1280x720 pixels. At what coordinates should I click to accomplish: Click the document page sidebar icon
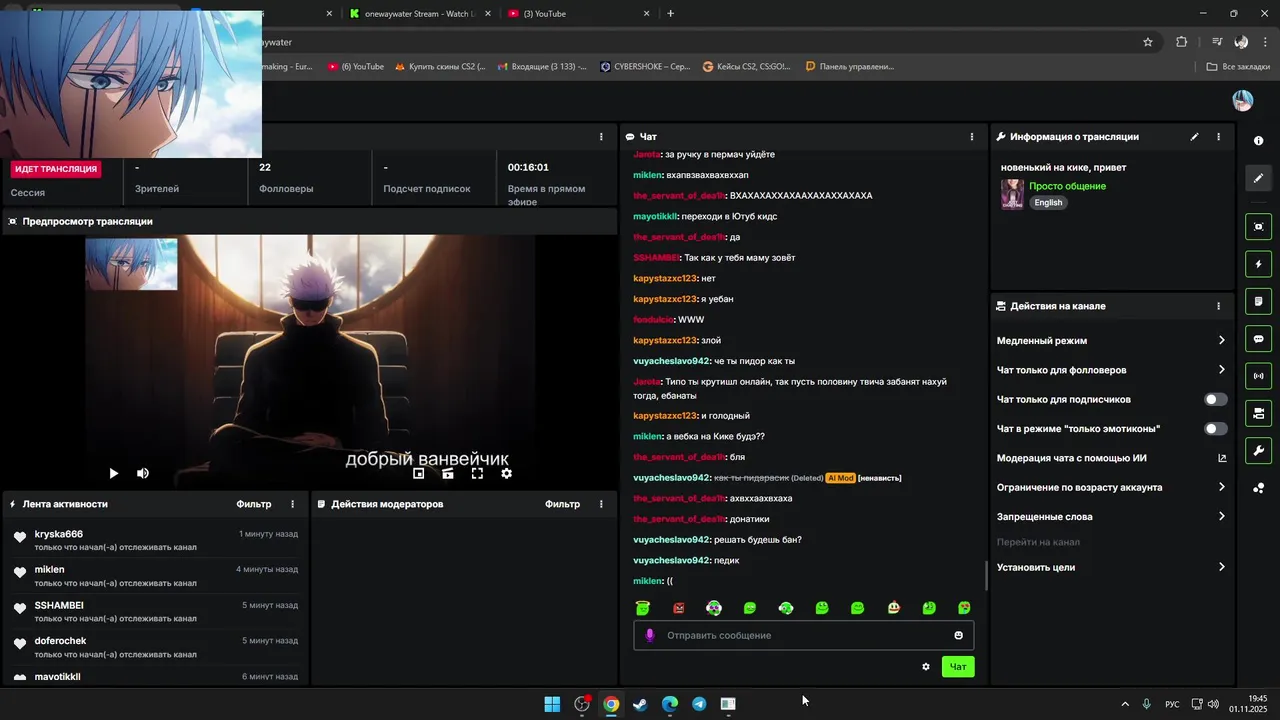point(1258,301)
